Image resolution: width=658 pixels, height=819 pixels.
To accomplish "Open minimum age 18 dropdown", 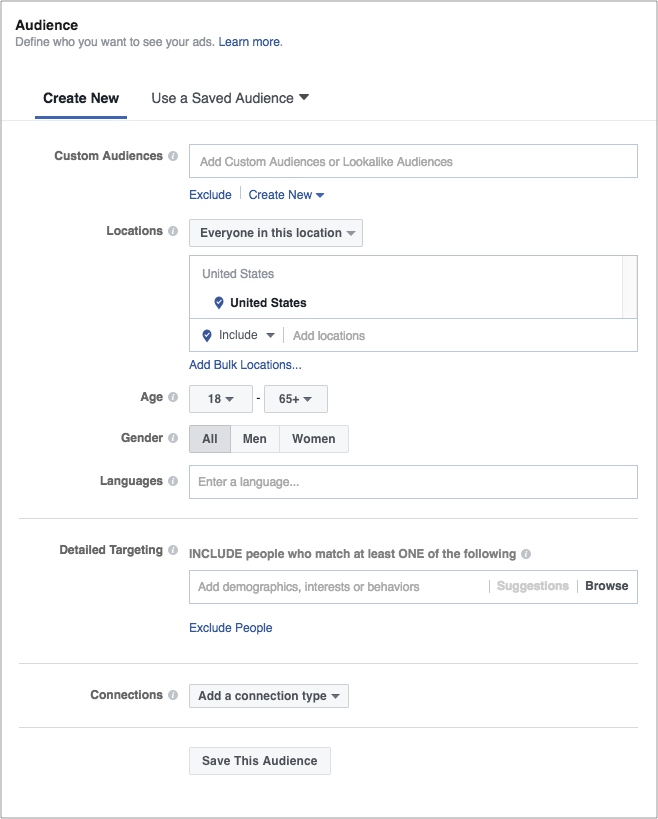I will [220, 399].
